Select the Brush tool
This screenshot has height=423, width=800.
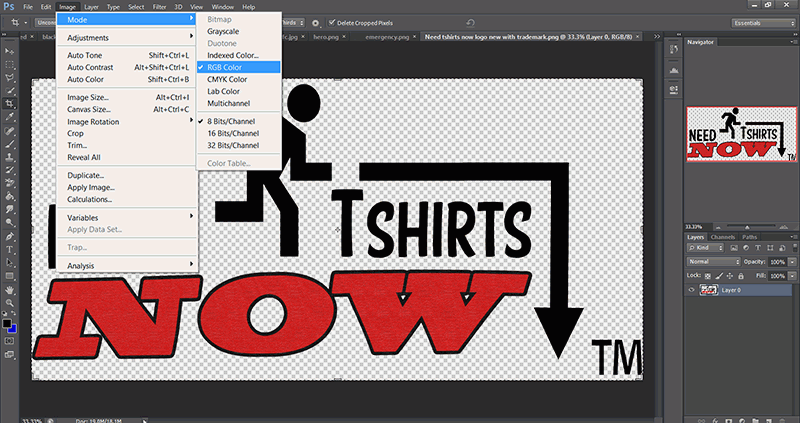coord(10,145)
